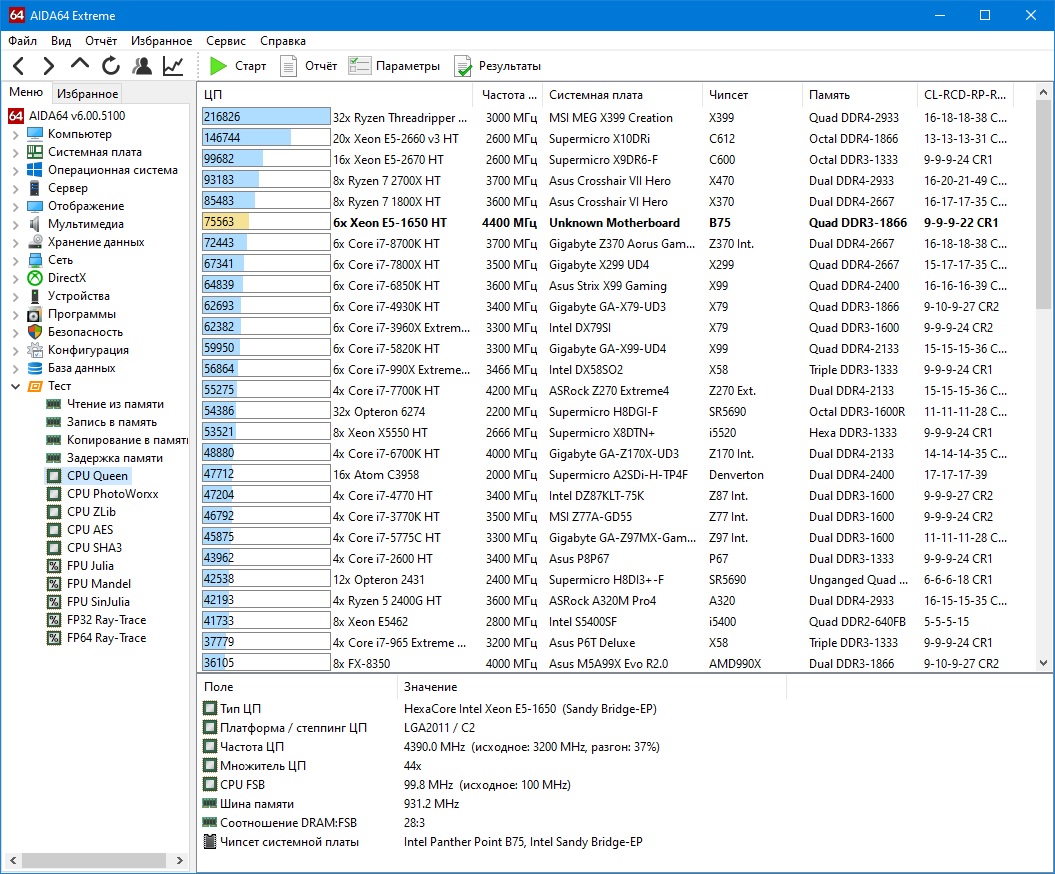Screen dimensions: 1055x874
Task: Open the Сервис menu
Action: coord(225,41)
